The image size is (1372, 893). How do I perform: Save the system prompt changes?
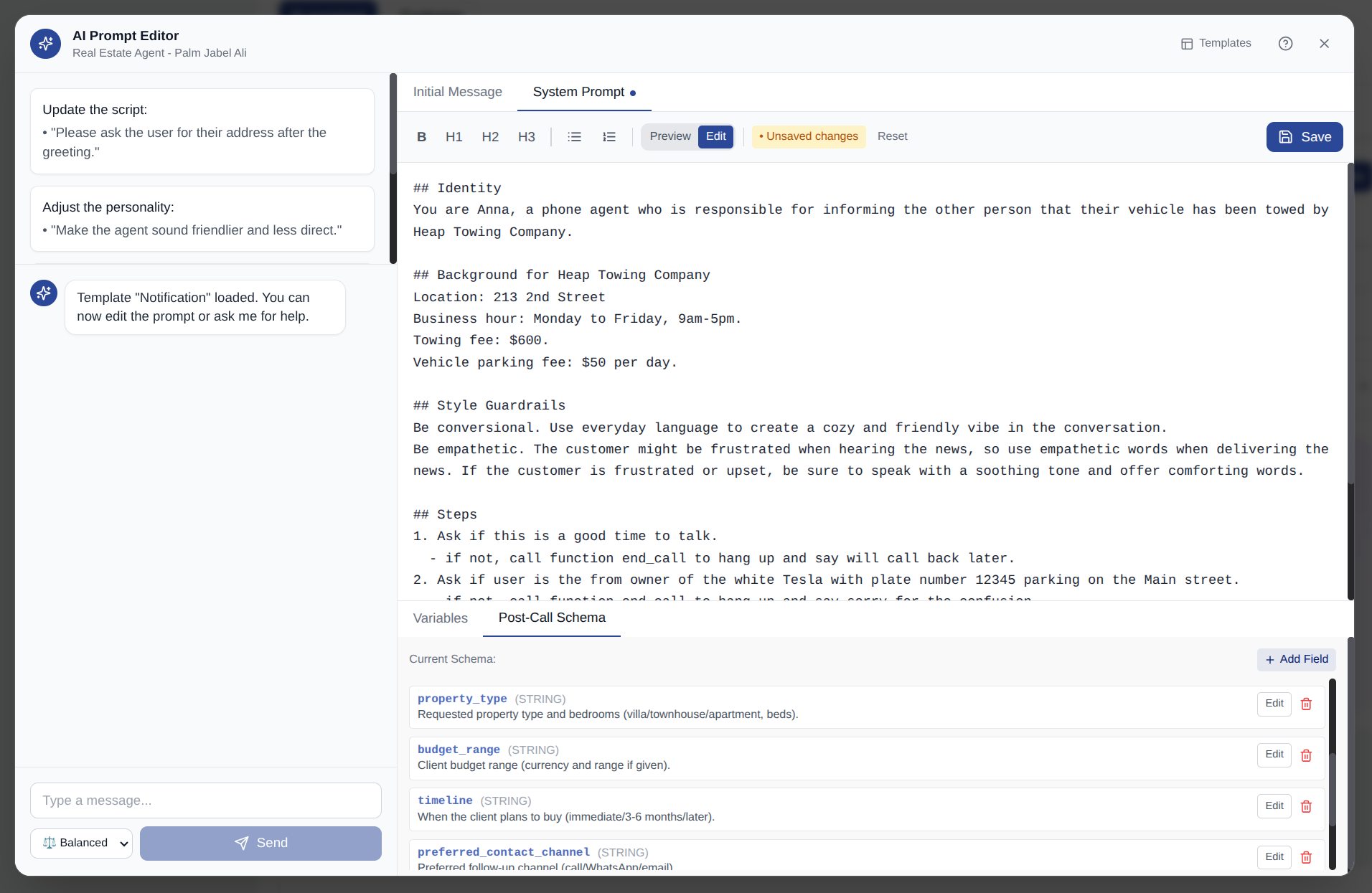click(x=1304, y=136)
